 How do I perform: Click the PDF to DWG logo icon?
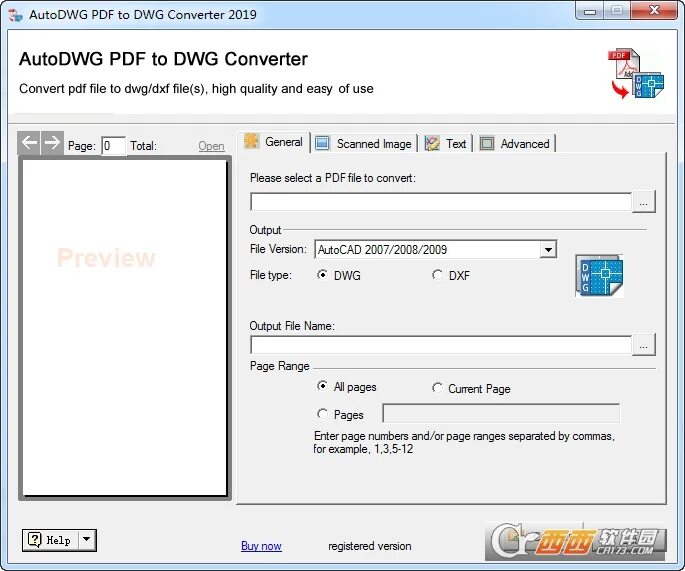[x=637, y=73]
